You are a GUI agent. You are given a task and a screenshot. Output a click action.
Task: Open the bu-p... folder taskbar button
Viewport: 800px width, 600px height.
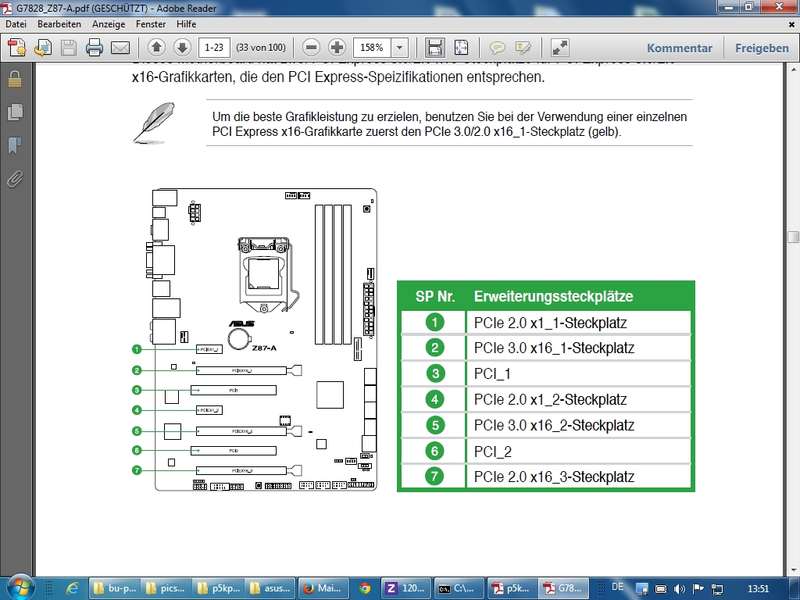pyautogui.click(x=115, y=588)
